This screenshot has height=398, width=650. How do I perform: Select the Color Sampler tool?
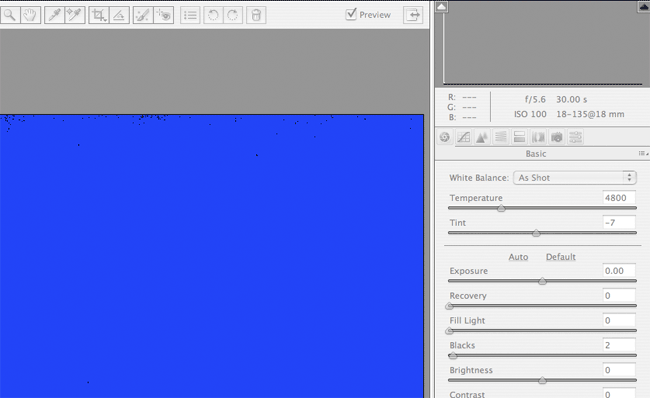(x=75, y=15)
